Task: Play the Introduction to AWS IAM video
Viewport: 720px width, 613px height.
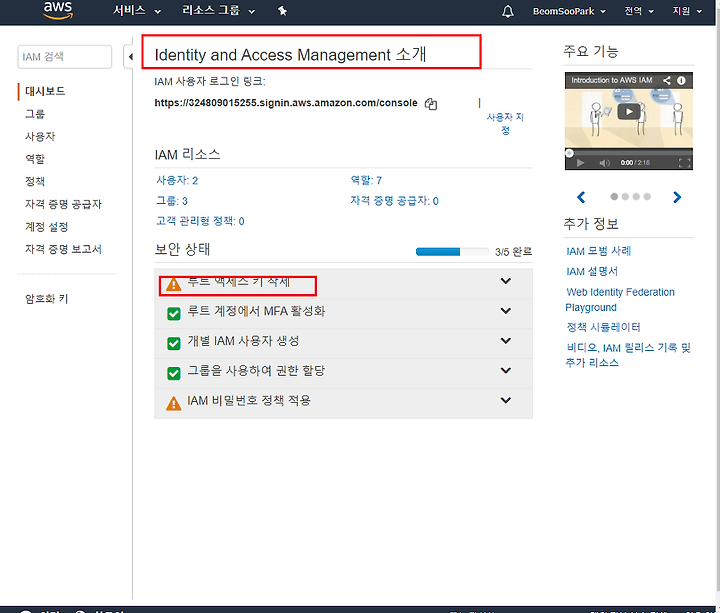Action: [x=629, y=112]
